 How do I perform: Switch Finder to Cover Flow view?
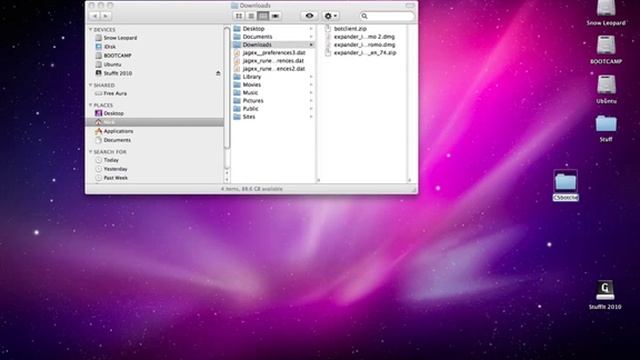click(275, 16)
